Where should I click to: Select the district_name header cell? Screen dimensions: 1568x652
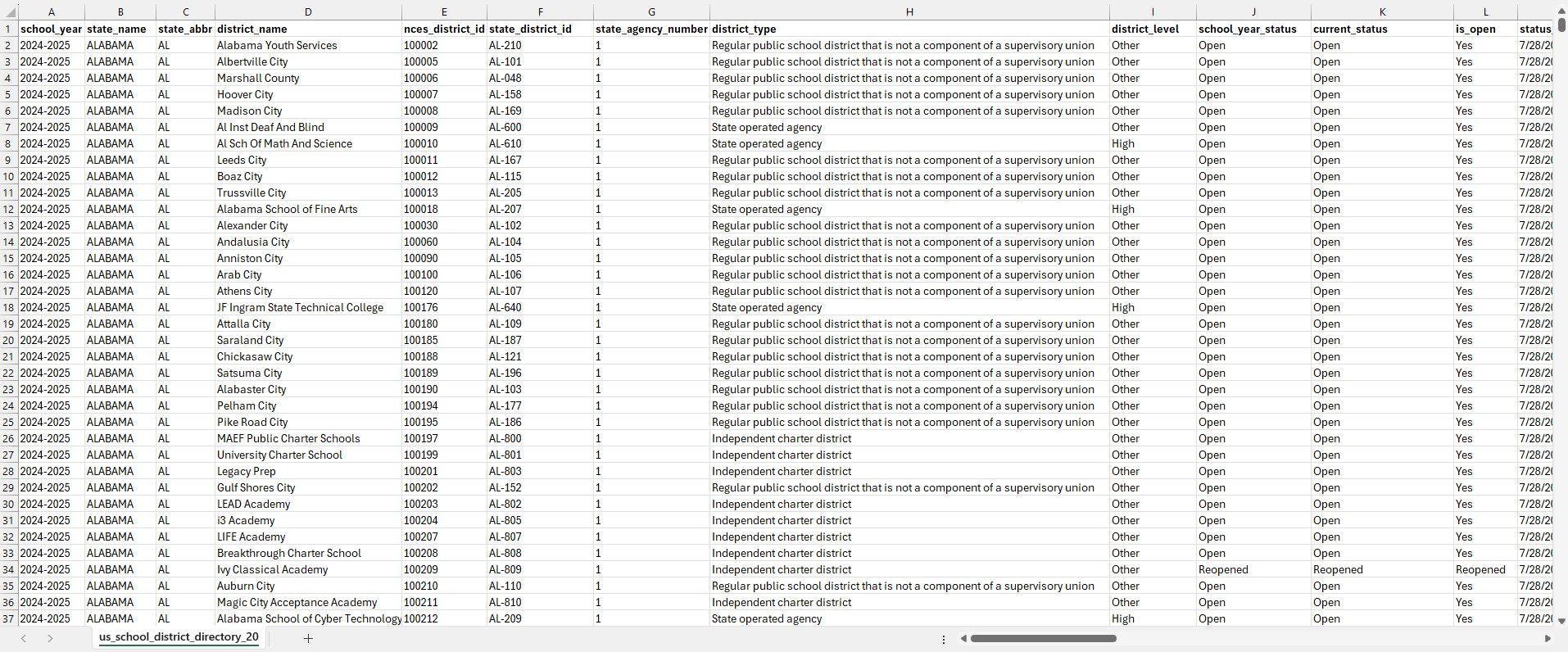308,29
